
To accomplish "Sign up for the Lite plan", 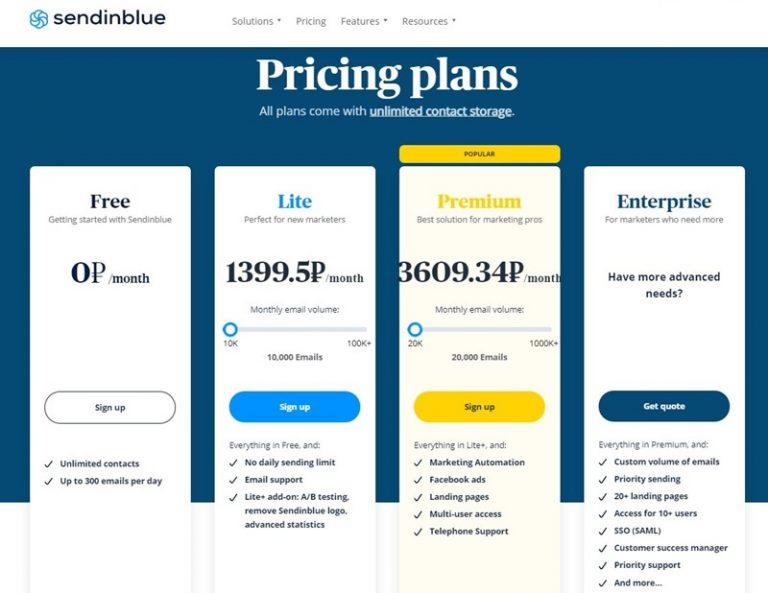I will click(294, 407).
